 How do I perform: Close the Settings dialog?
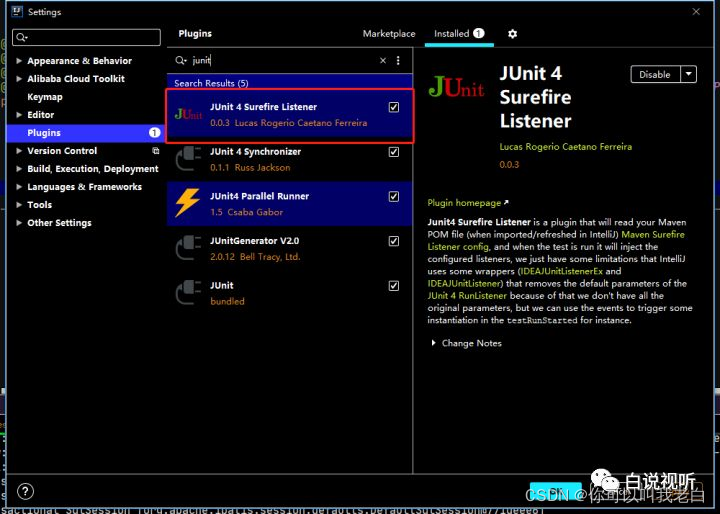coord(696,11)
